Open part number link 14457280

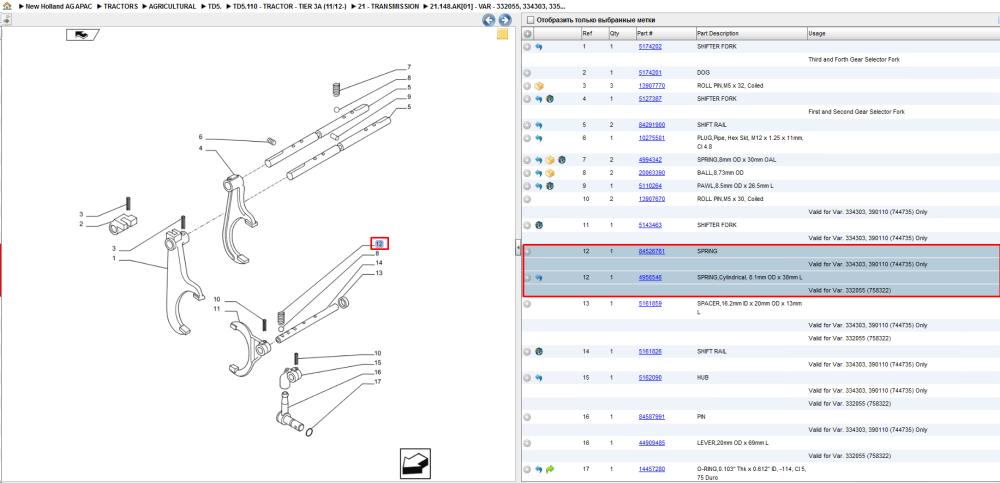click(651, 469)
